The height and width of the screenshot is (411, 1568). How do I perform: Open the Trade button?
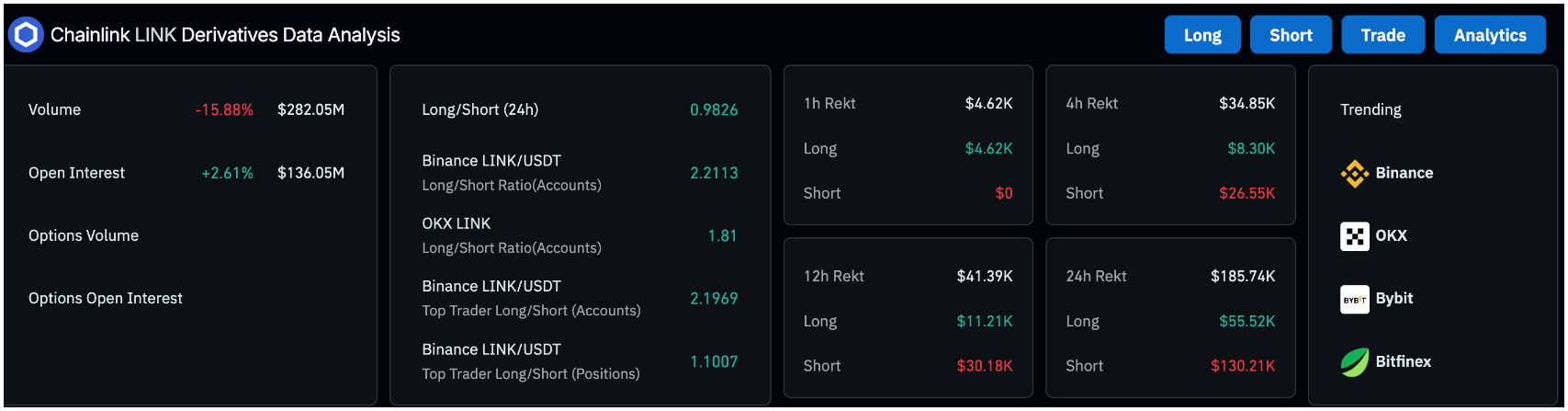pyautogui.click(x=1383, y=35)
